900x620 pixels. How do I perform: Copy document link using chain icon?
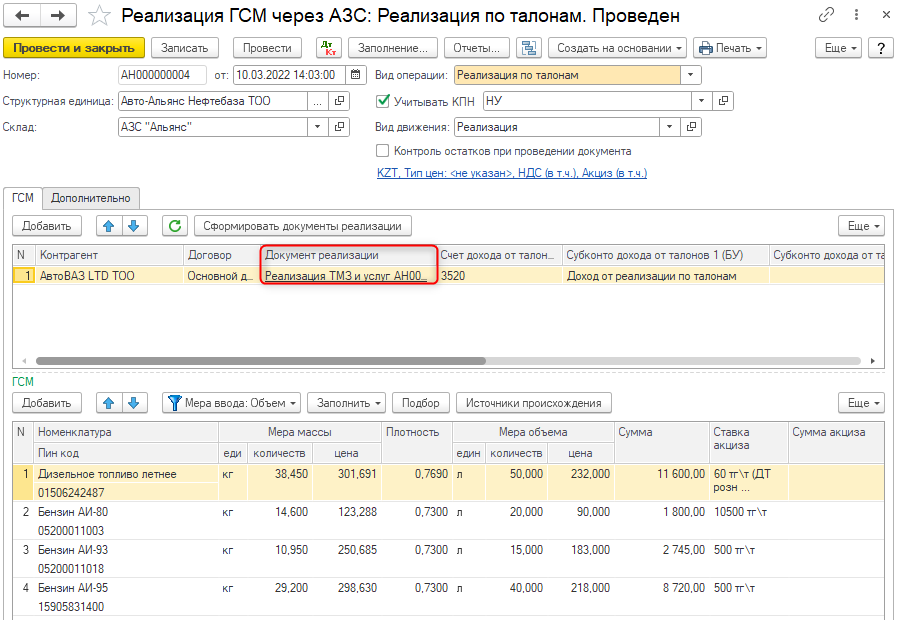coord(826,16)
